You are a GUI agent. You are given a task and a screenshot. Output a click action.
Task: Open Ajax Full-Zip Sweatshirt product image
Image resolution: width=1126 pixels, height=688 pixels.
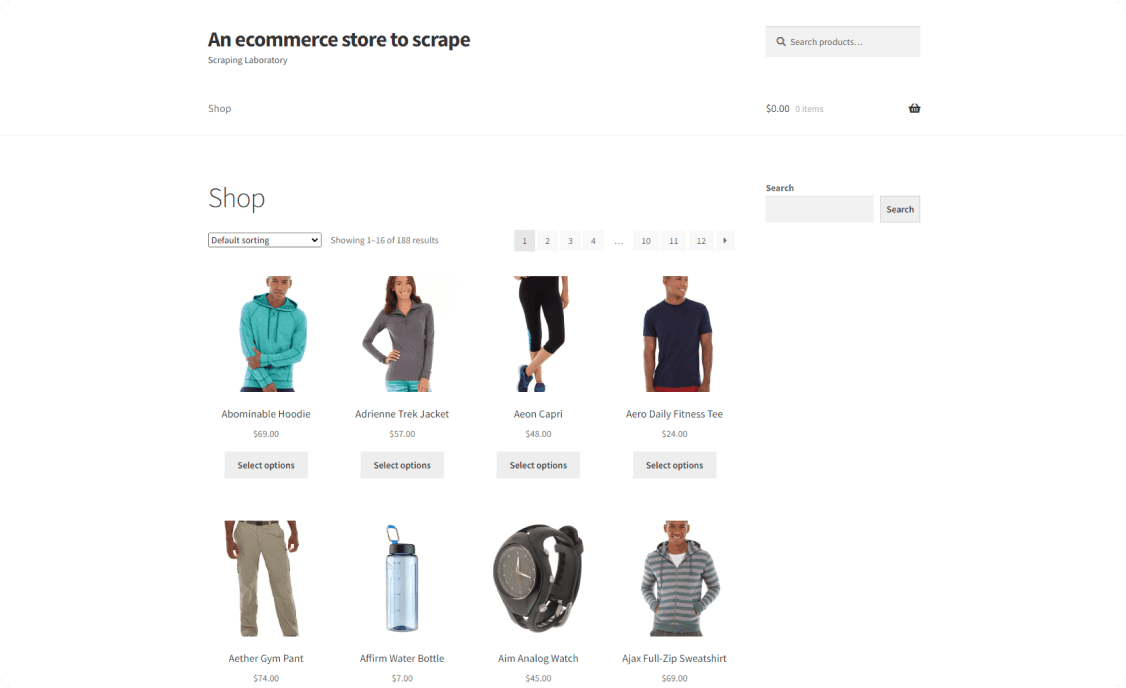pyautogui.click(x=674, y=578)
